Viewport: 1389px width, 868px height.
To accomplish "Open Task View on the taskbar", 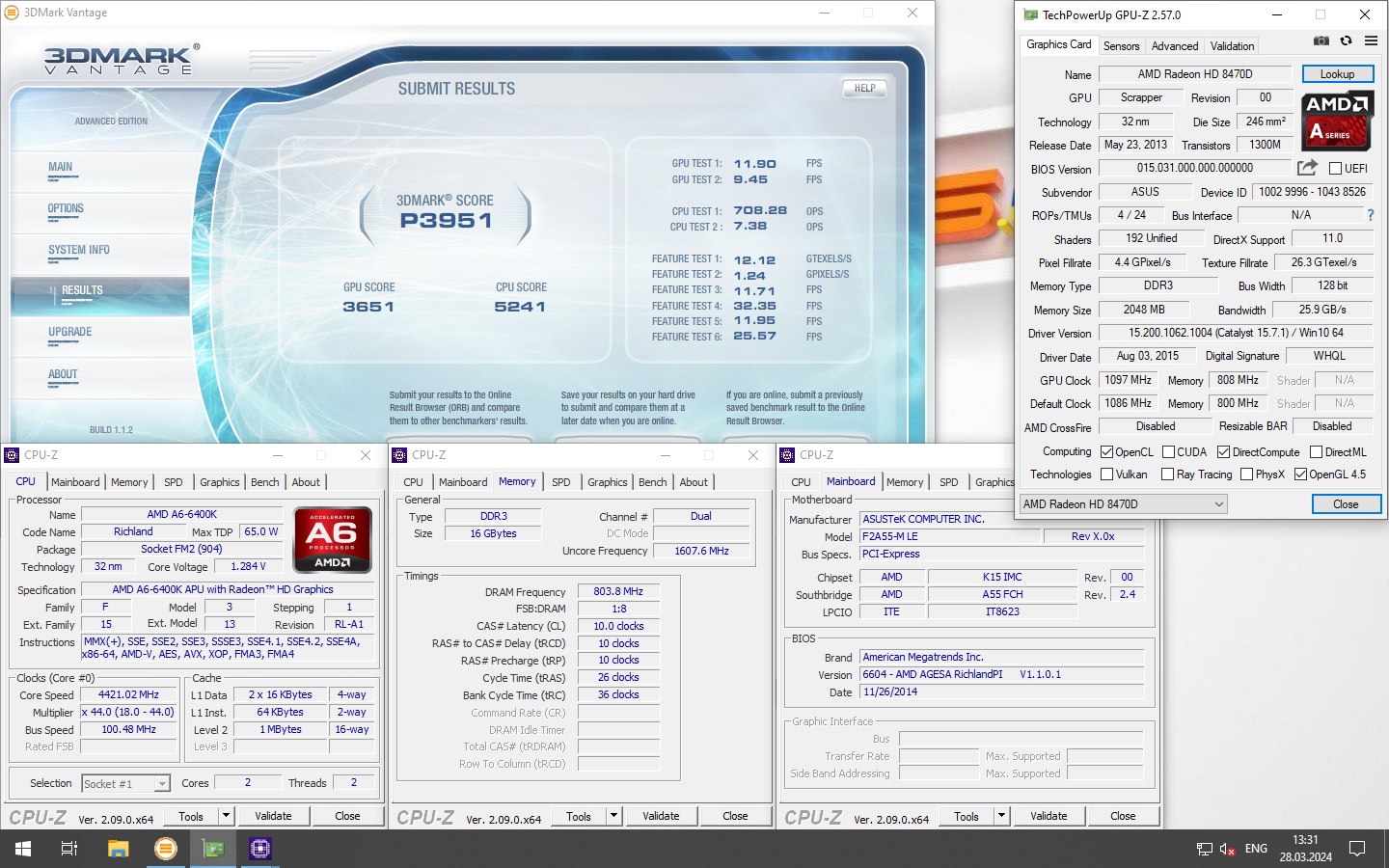I will click(x=69, y=849).
